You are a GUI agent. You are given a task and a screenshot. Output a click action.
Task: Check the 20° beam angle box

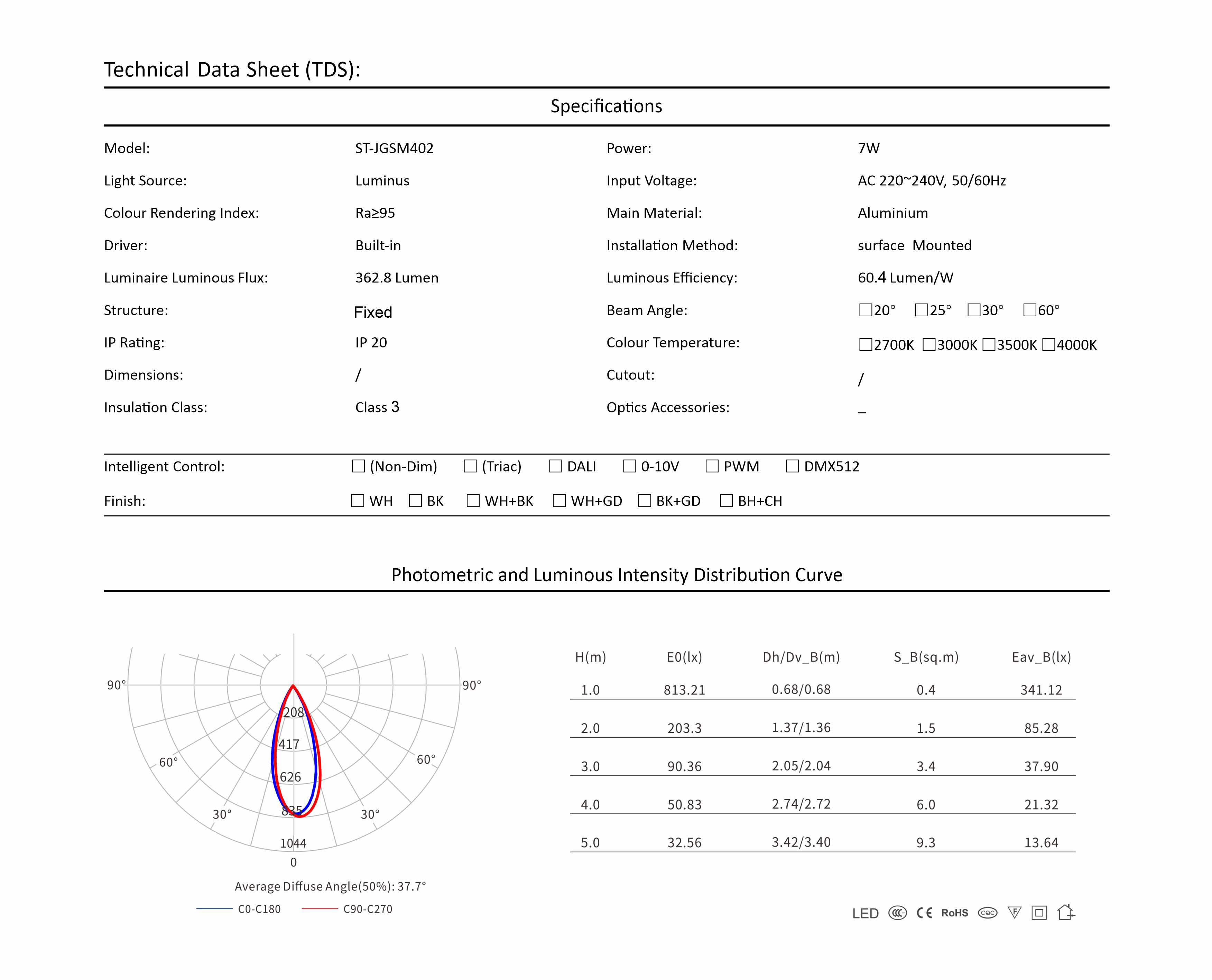click(x=865, y=310)
